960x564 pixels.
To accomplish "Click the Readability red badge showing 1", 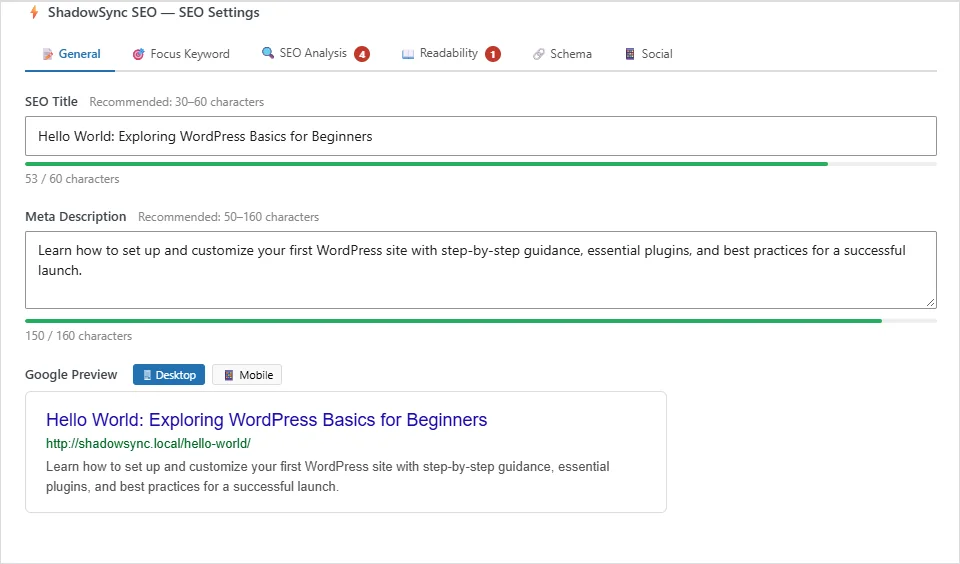I will click(493, 54).
